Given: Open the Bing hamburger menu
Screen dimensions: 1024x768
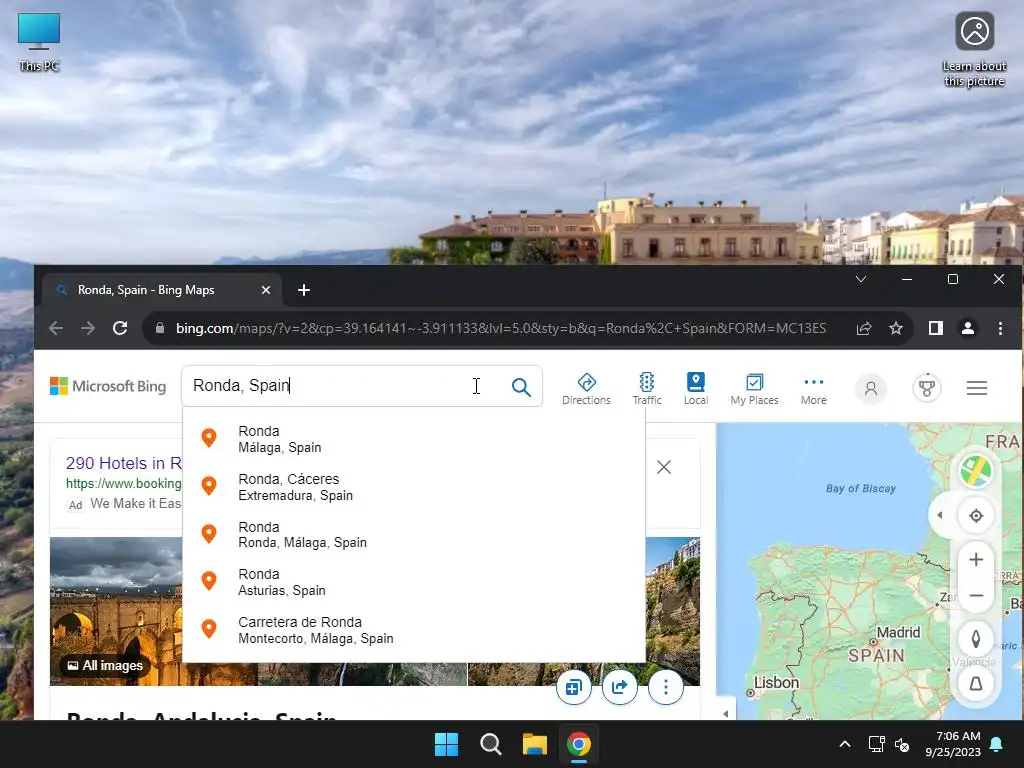Looking at the screenshot, I should point(976,388).
